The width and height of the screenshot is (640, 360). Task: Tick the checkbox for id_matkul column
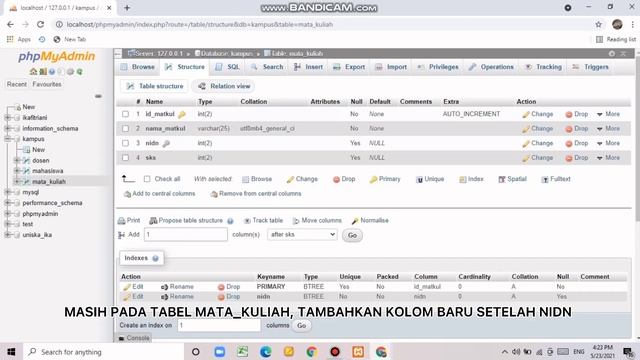coord(125,114)
